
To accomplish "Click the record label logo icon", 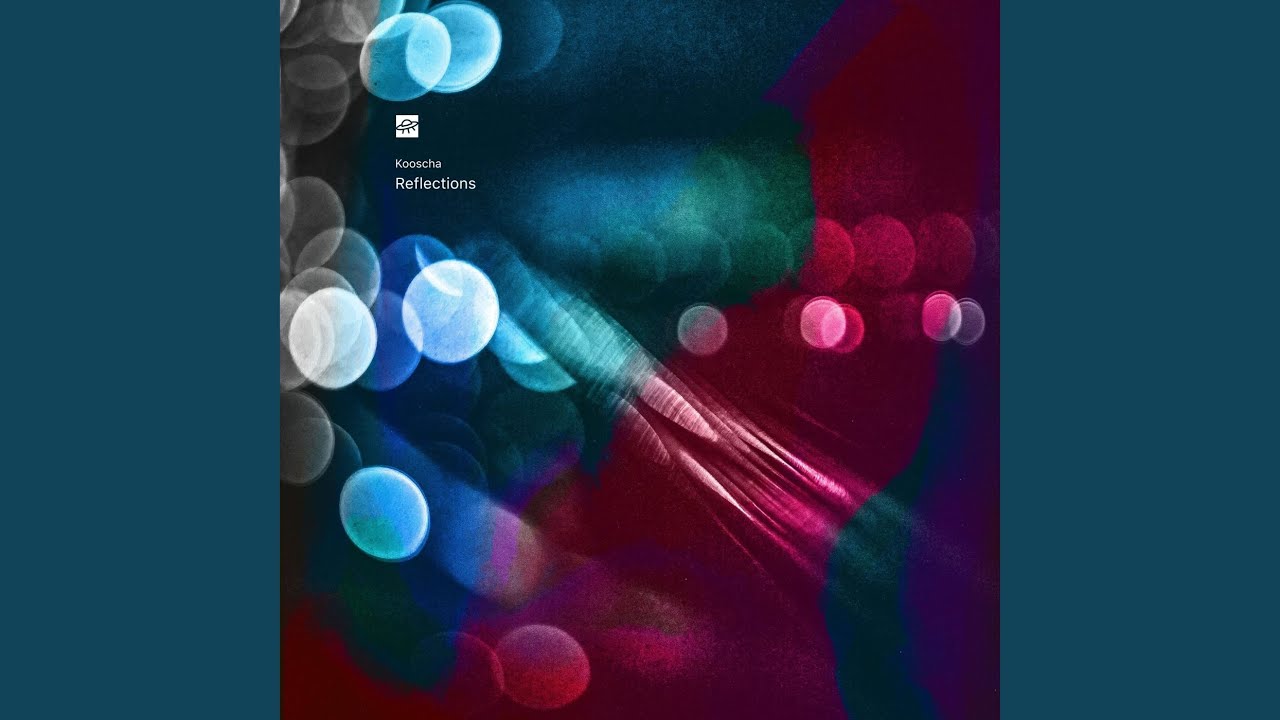I will (x=407, y=126).
